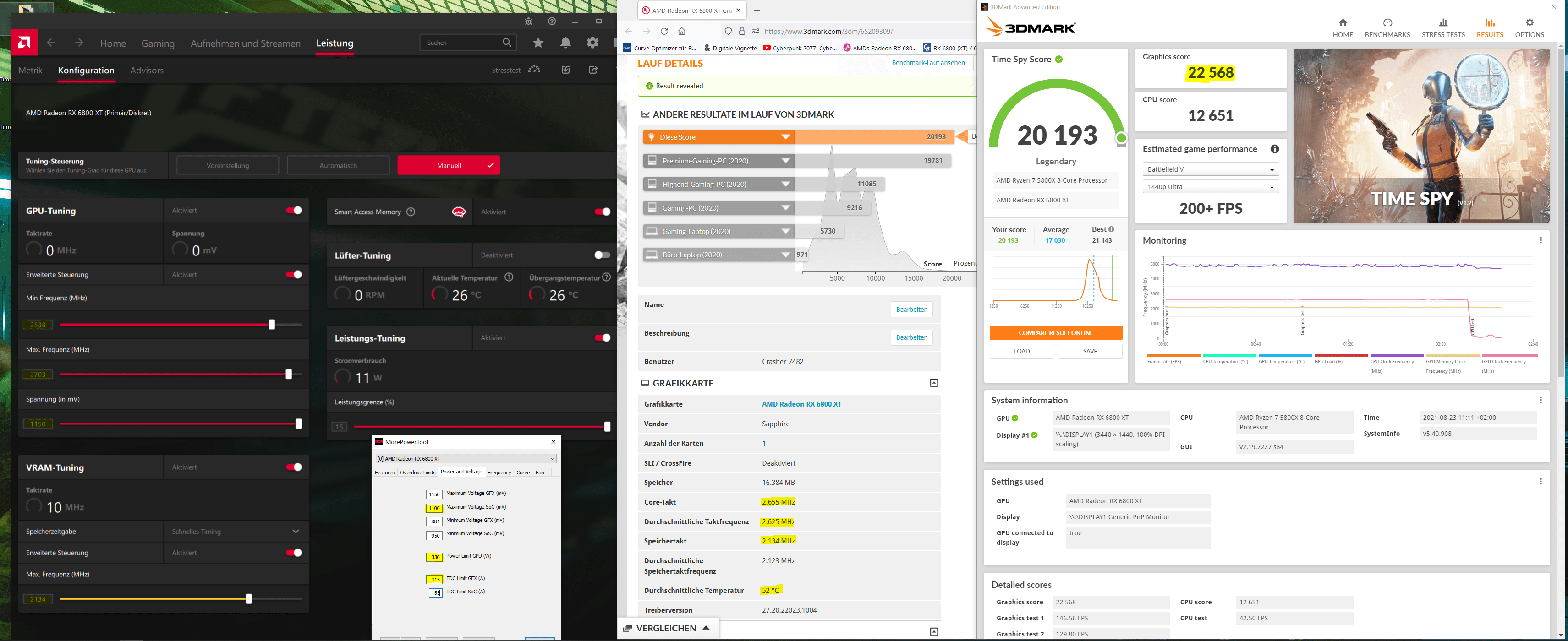
Task: Open the YouTube Cyberpunk 2077 bookmark
Action: [x=799, y=48]
